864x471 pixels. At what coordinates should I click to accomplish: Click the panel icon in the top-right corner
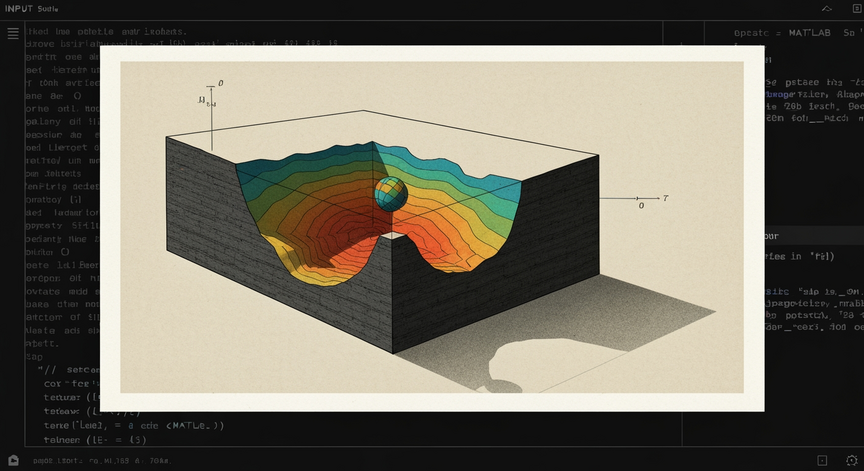(x=857, y=8)
